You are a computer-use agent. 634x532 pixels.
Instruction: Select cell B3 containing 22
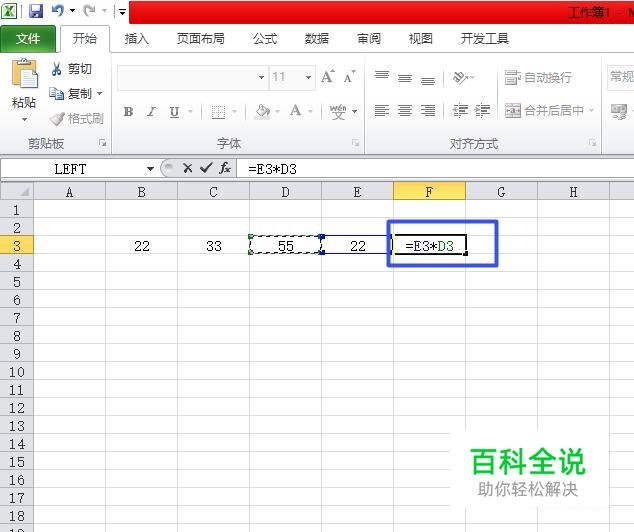click(x=142, y=245)
